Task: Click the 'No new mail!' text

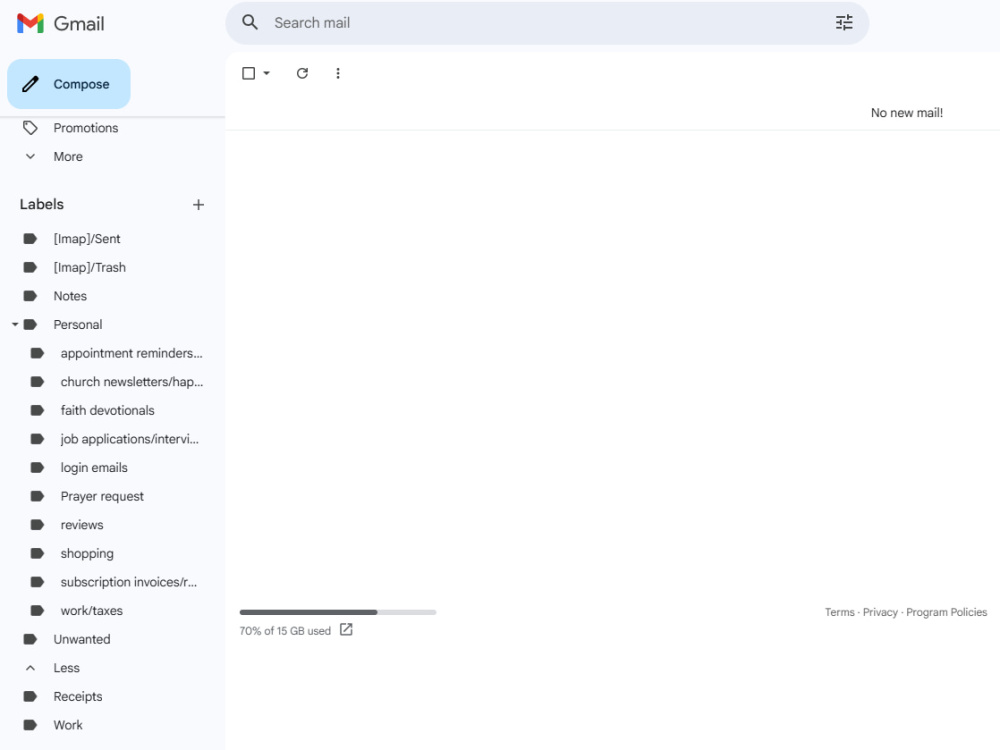Action: coord(907,113)
